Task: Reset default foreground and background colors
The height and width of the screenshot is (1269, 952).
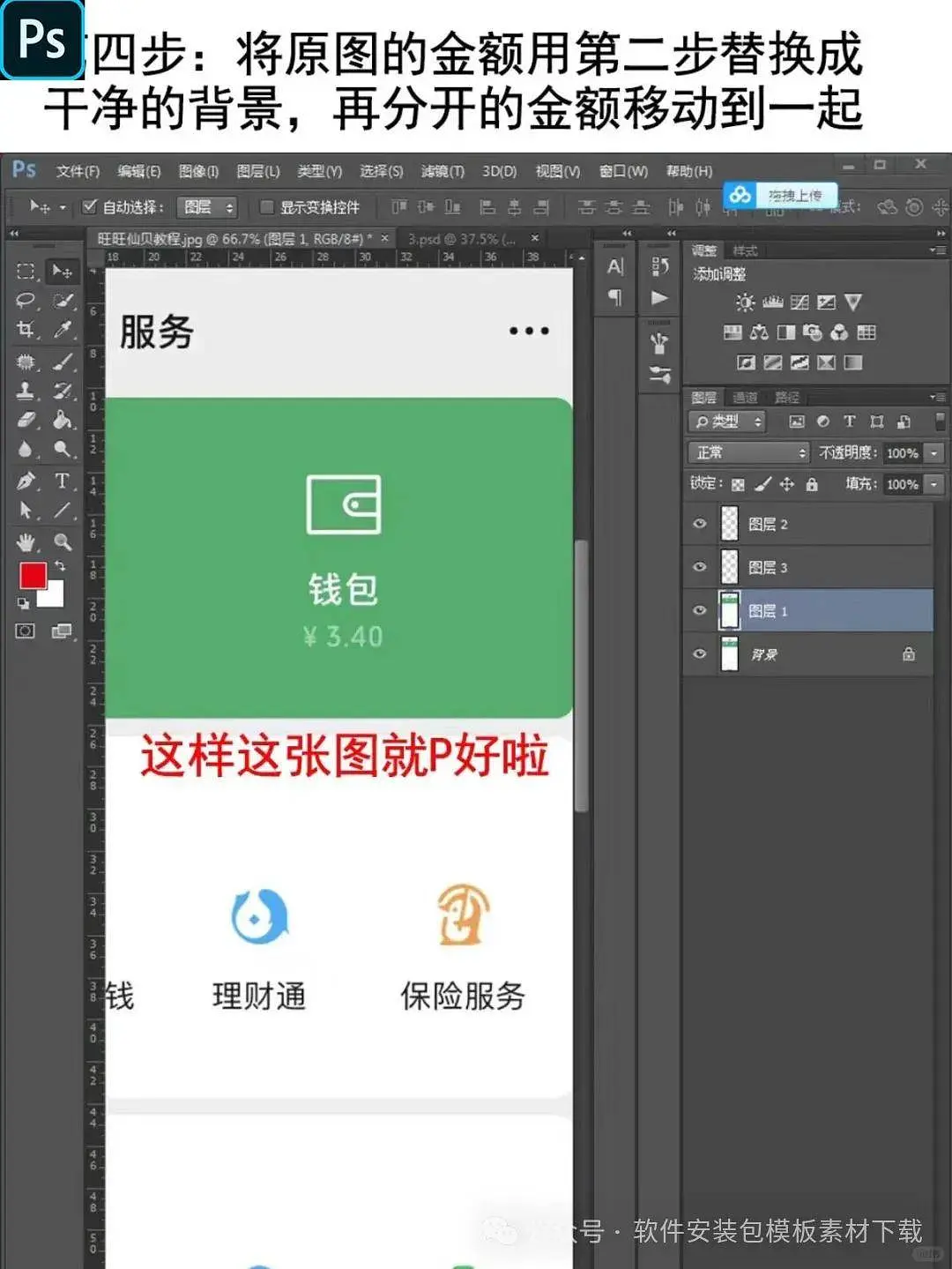Action: (x=23, y=604)
